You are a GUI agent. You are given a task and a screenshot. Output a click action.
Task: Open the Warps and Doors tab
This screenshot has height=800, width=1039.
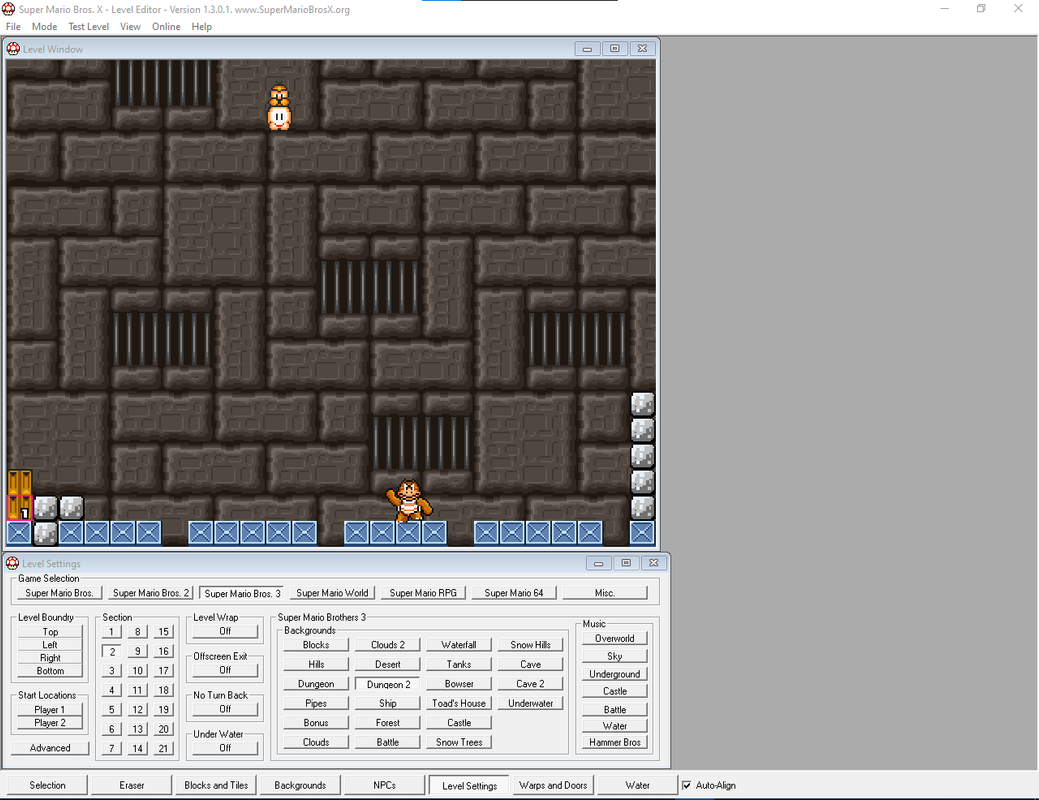pyautogui.click(x=553, y=785)
